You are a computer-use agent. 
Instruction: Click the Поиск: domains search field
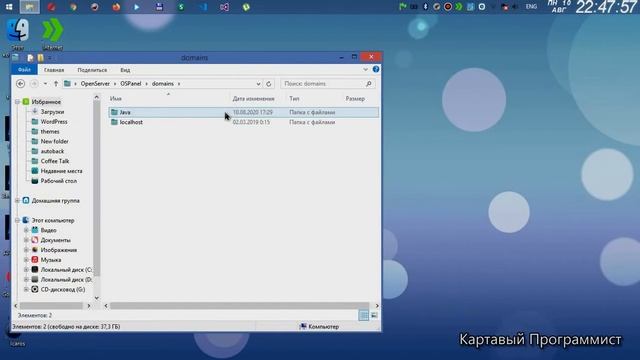point(322,84)
